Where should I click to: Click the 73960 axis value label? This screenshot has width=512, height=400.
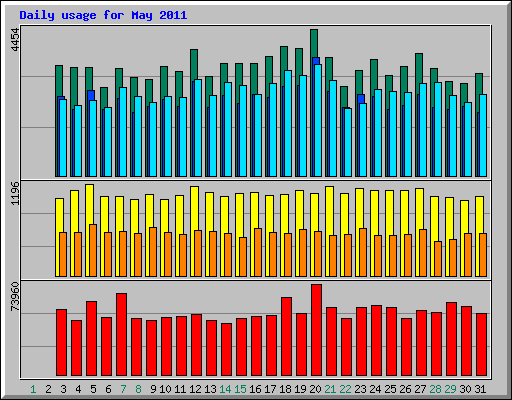[x=15, y=296]
